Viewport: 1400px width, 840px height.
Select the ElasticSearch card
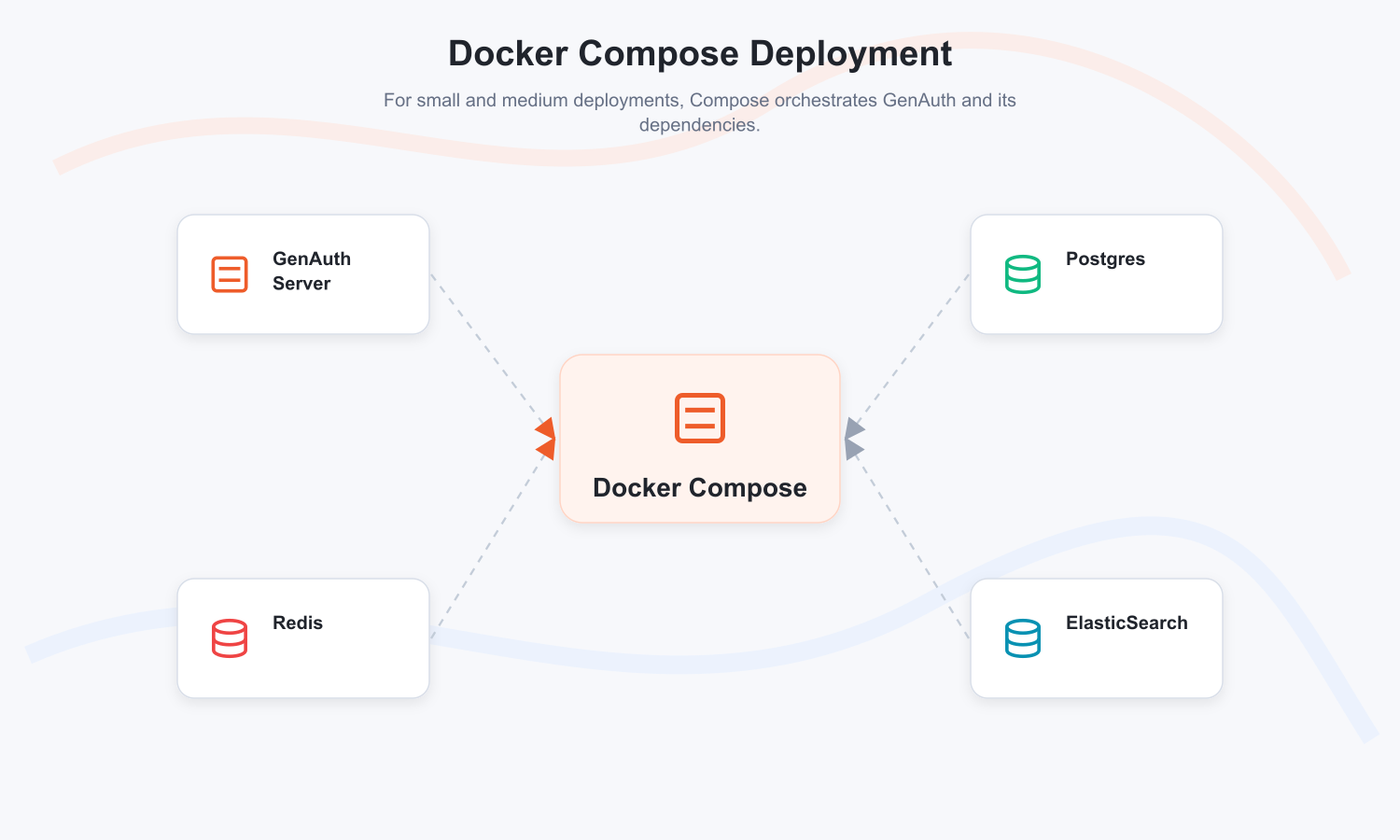pyautogui.click(x=1097, y=638)
